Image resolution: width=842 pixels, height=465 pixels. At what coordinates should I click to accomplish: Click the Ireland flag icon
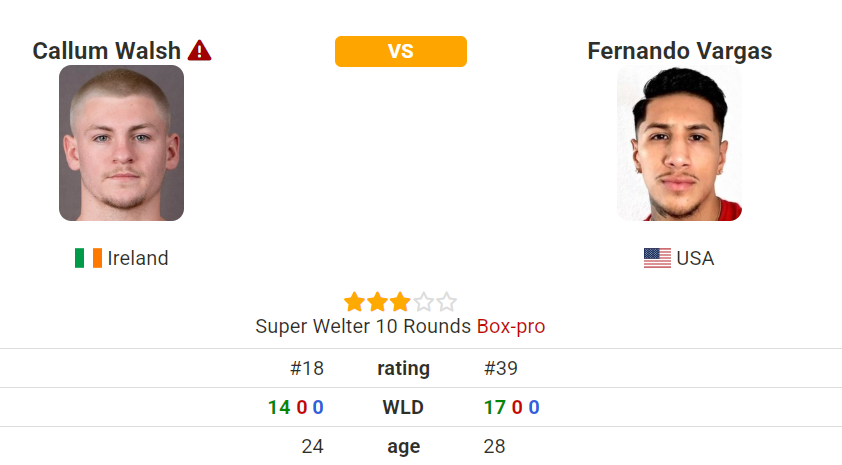coord(89,258)
